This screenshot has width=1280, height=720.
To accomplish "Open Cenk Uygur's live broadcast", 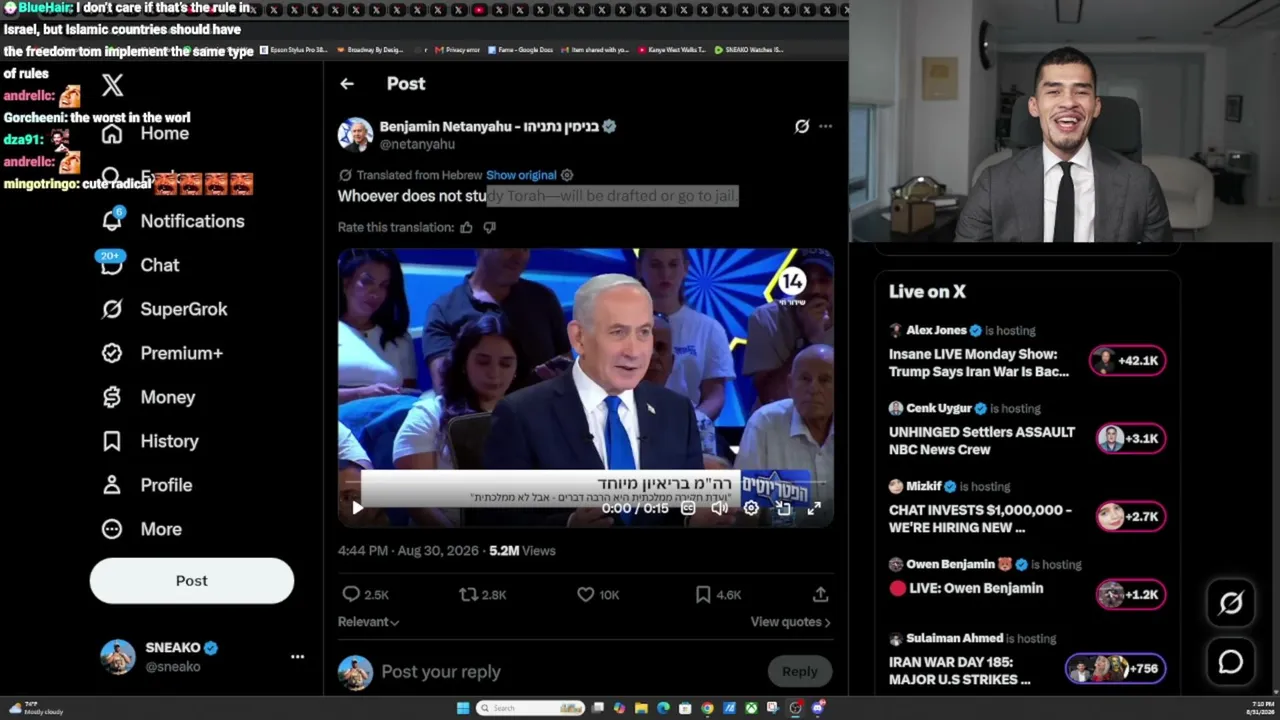I will [982, 441].
